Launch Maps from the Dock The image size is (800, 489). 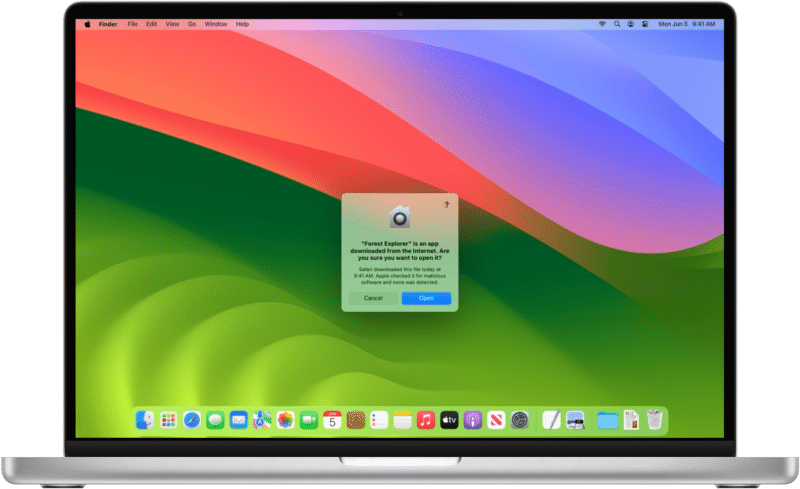pos(262,420)
